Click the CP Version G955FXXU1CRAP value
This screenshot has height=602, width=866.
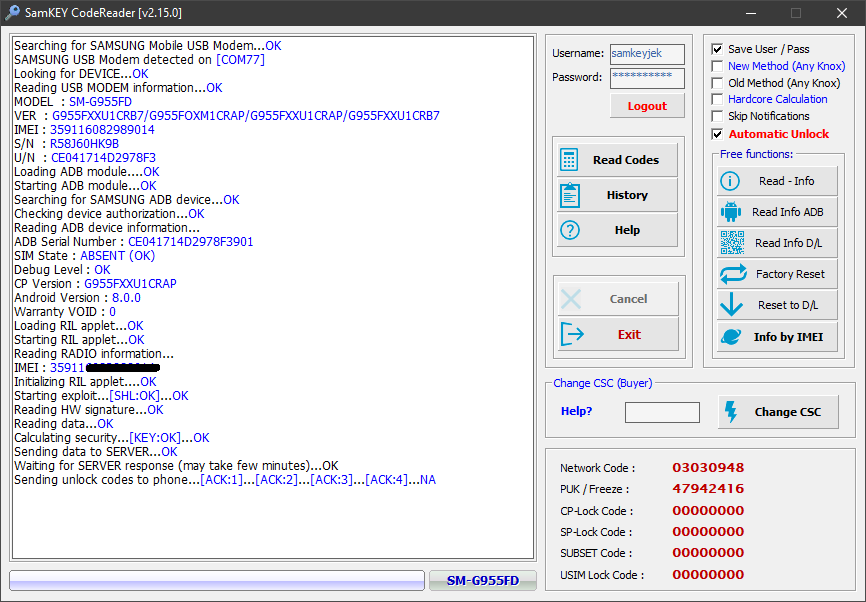(x=130, y=284)
